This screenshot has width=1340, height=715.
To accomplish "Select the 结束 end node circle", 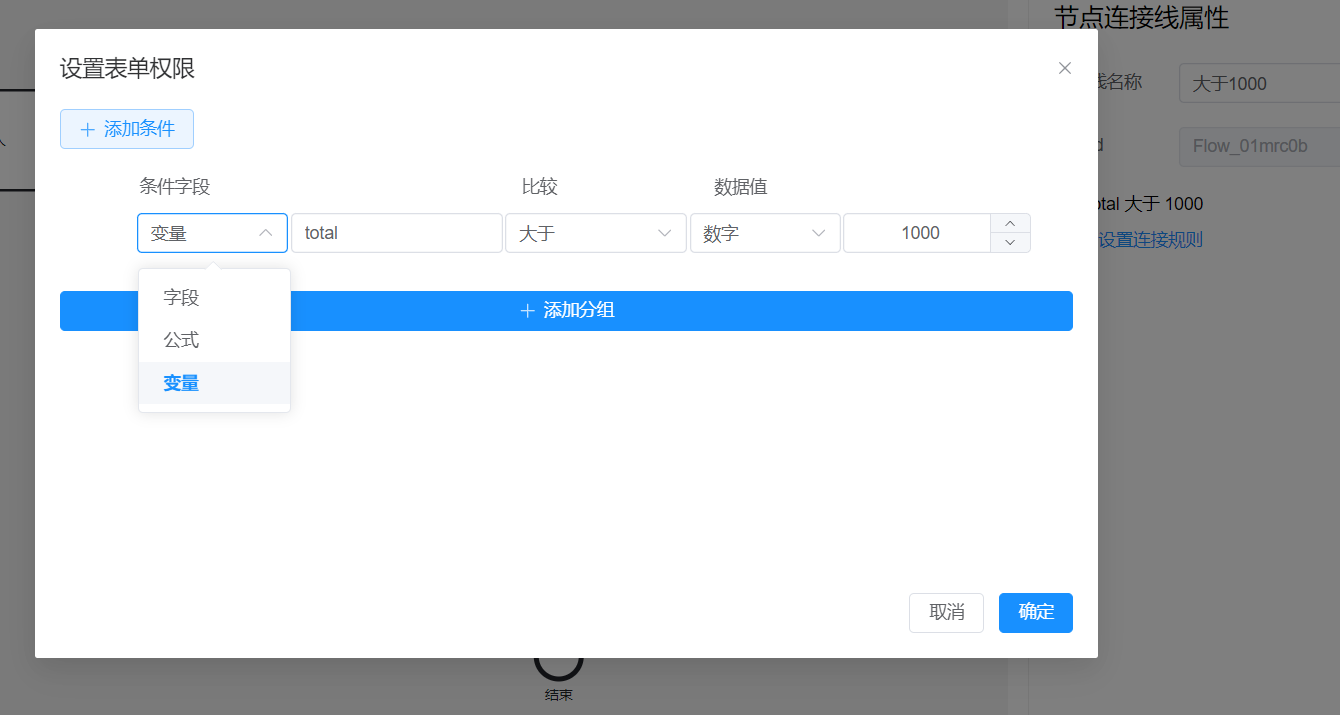I will (558, 664).
